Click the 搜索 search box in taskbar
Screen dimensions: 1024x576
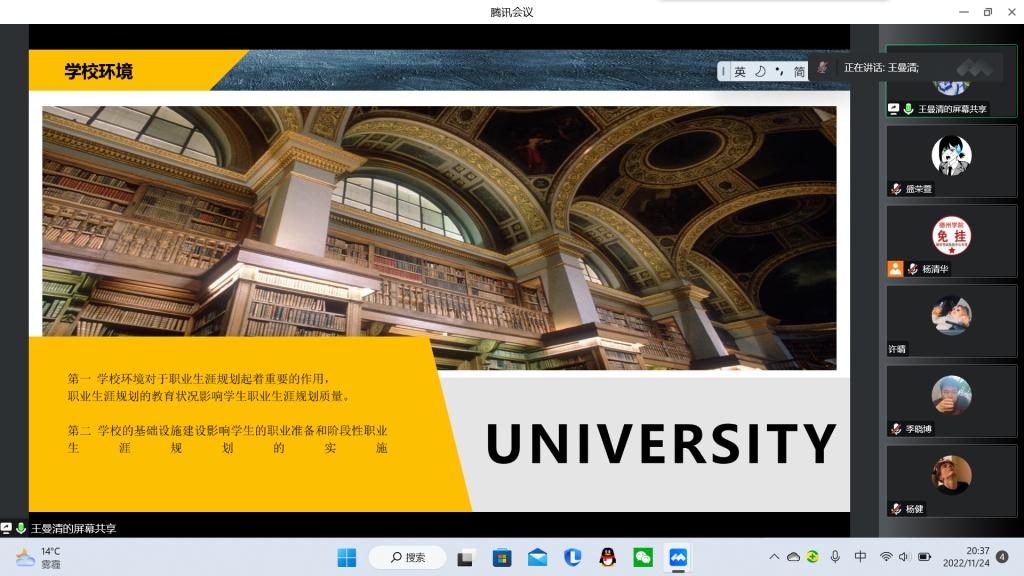(407, 557)
